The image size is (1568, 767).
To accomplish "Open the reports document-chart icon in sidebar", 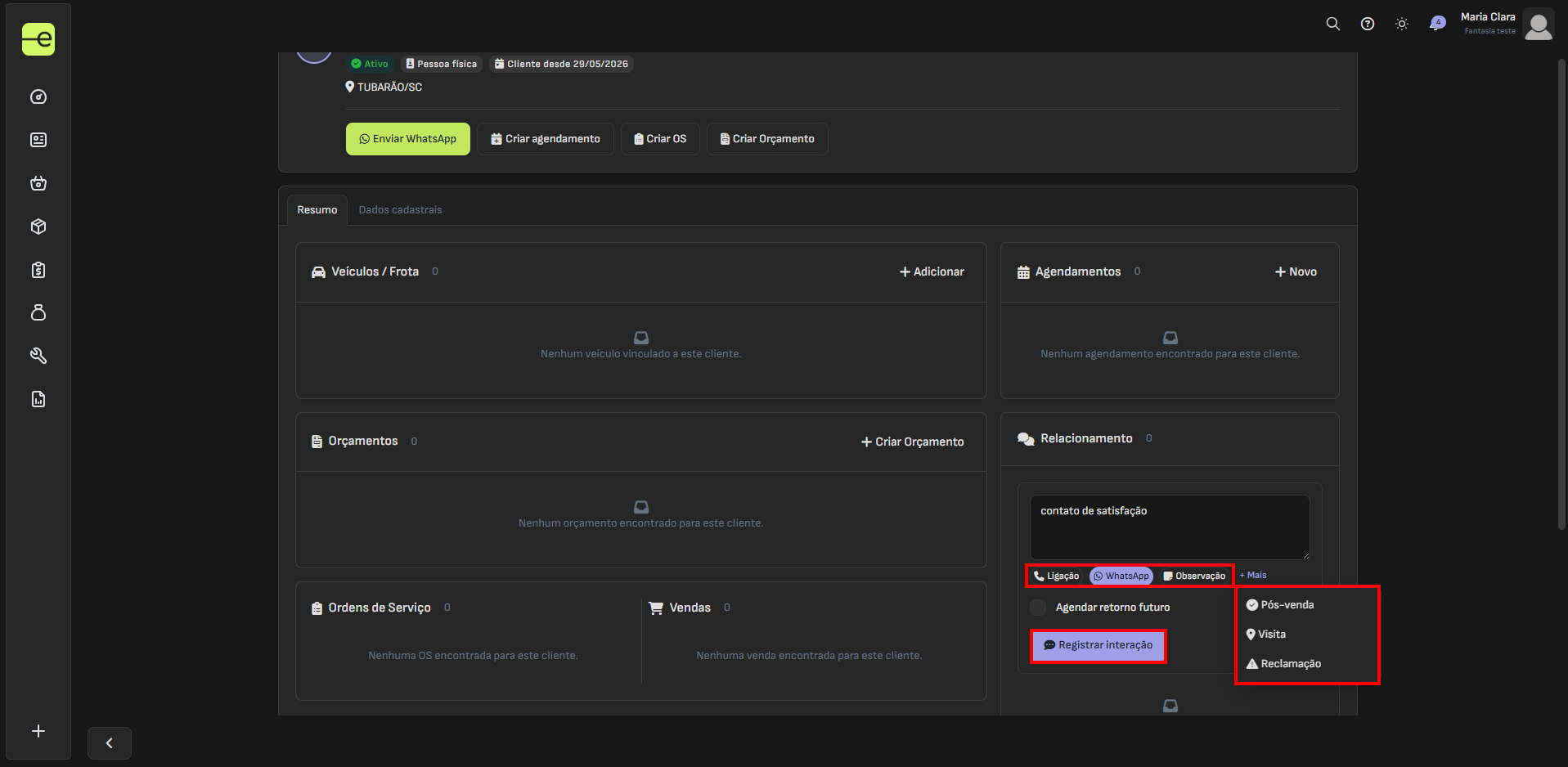I will tap(38, 399).
